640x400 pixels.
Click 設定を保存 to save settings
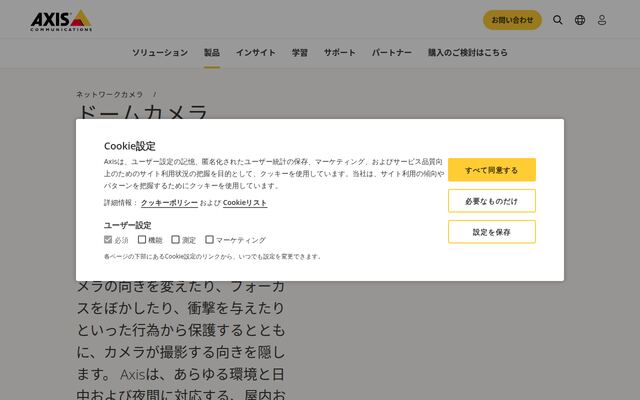(492, 232)
